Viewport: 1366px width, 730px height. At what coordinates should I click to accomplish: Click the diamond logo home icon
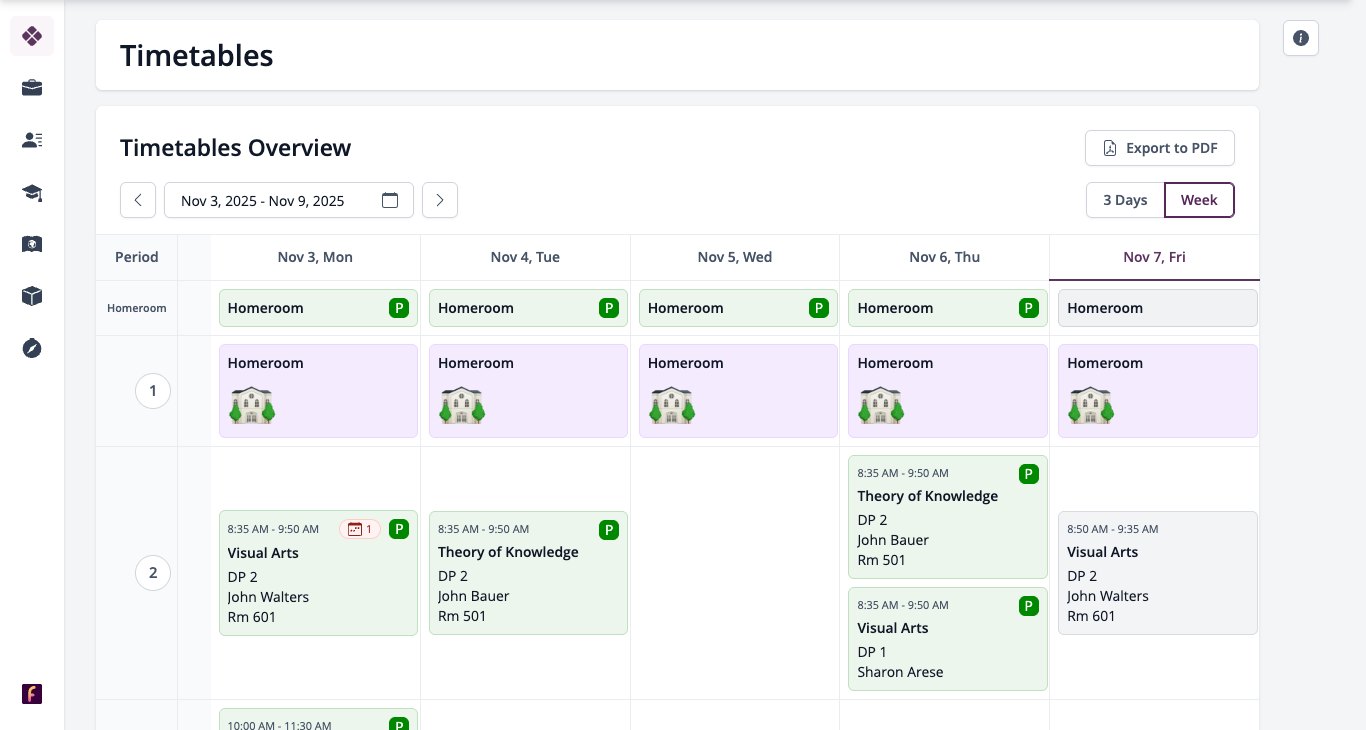coord(32,36)
